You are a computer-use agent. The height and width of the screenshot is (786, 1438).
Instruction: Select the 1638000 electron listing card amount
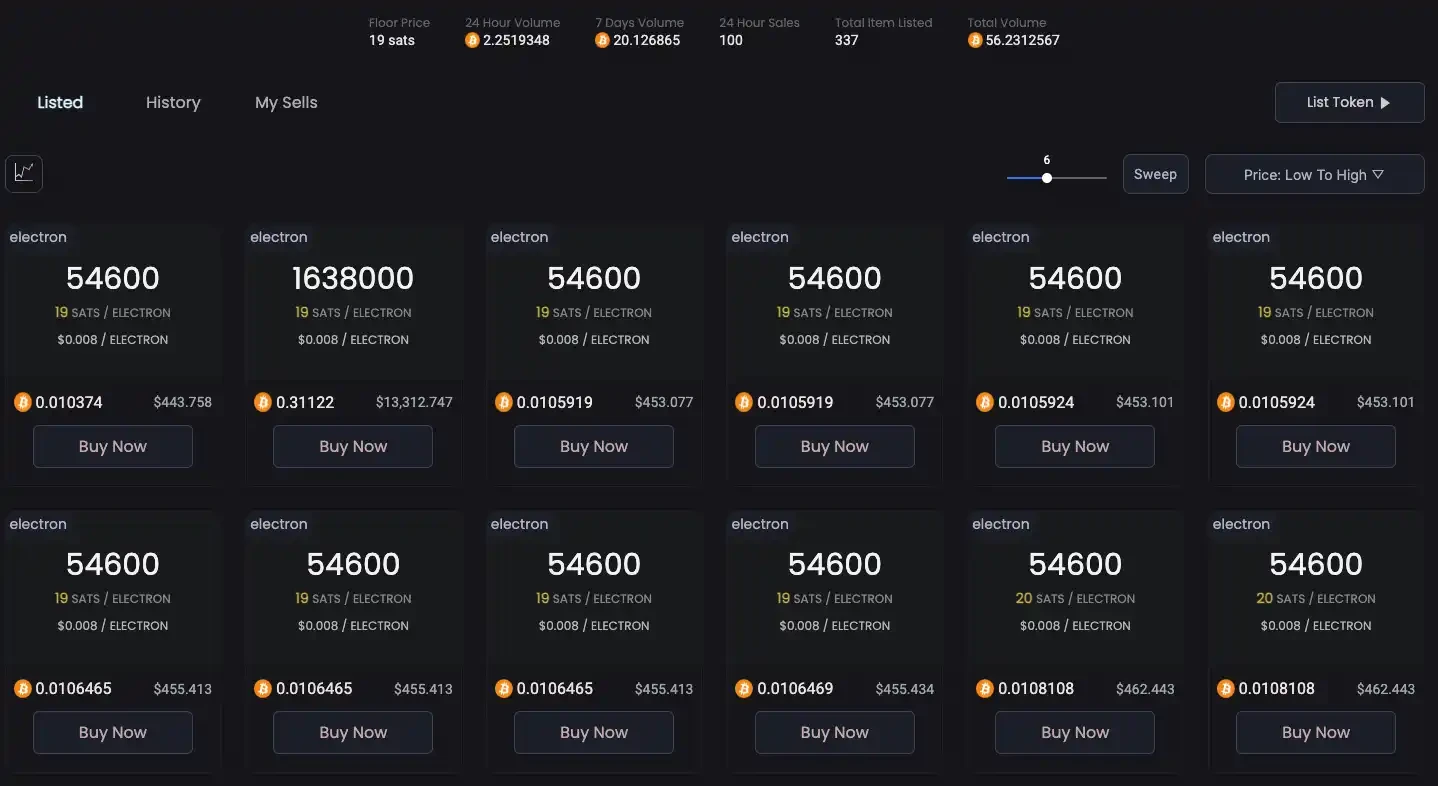click(353, 278)
